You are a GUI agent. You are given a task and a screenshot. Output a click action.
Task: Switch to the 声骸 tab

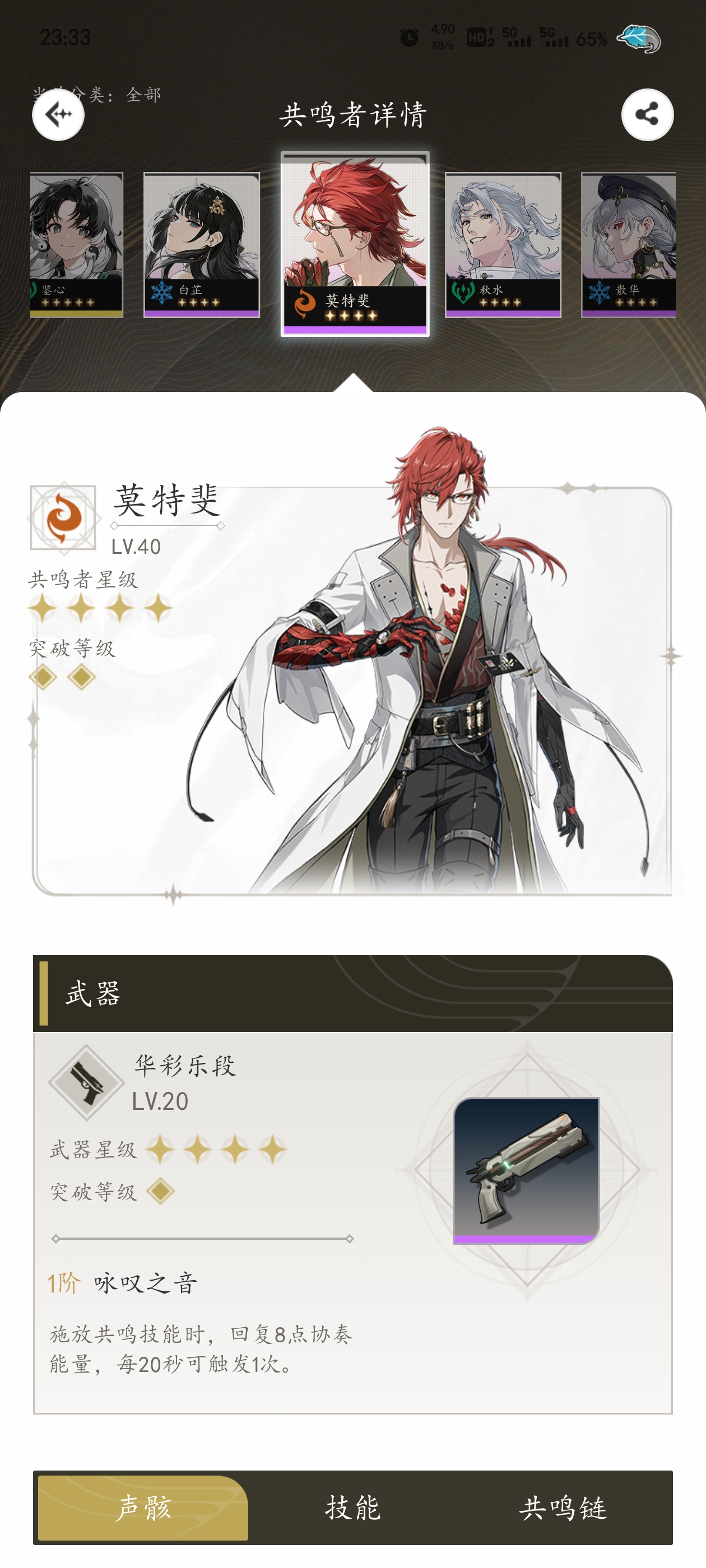[x=143, y=1508]
